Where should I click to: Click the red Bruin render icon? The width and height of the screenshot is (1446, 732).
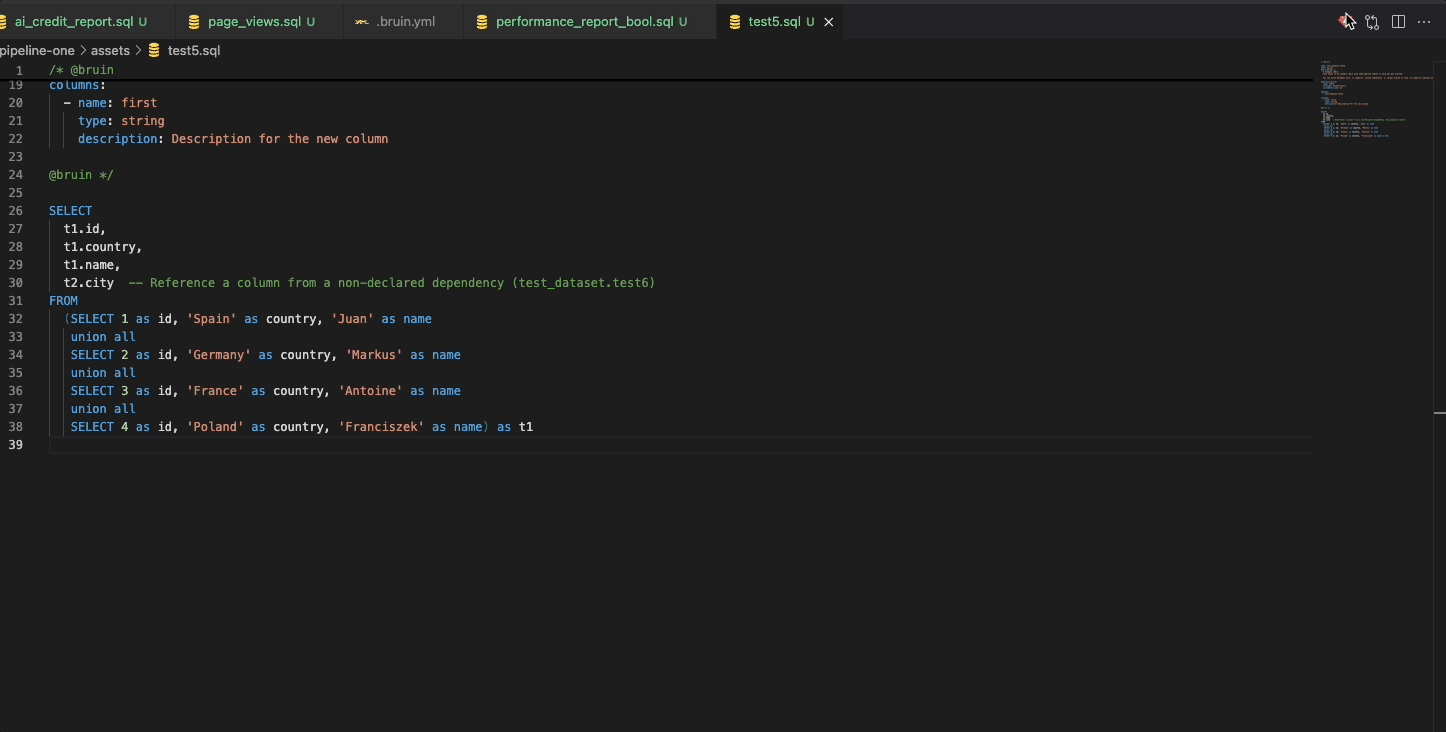coord(1346,21)
